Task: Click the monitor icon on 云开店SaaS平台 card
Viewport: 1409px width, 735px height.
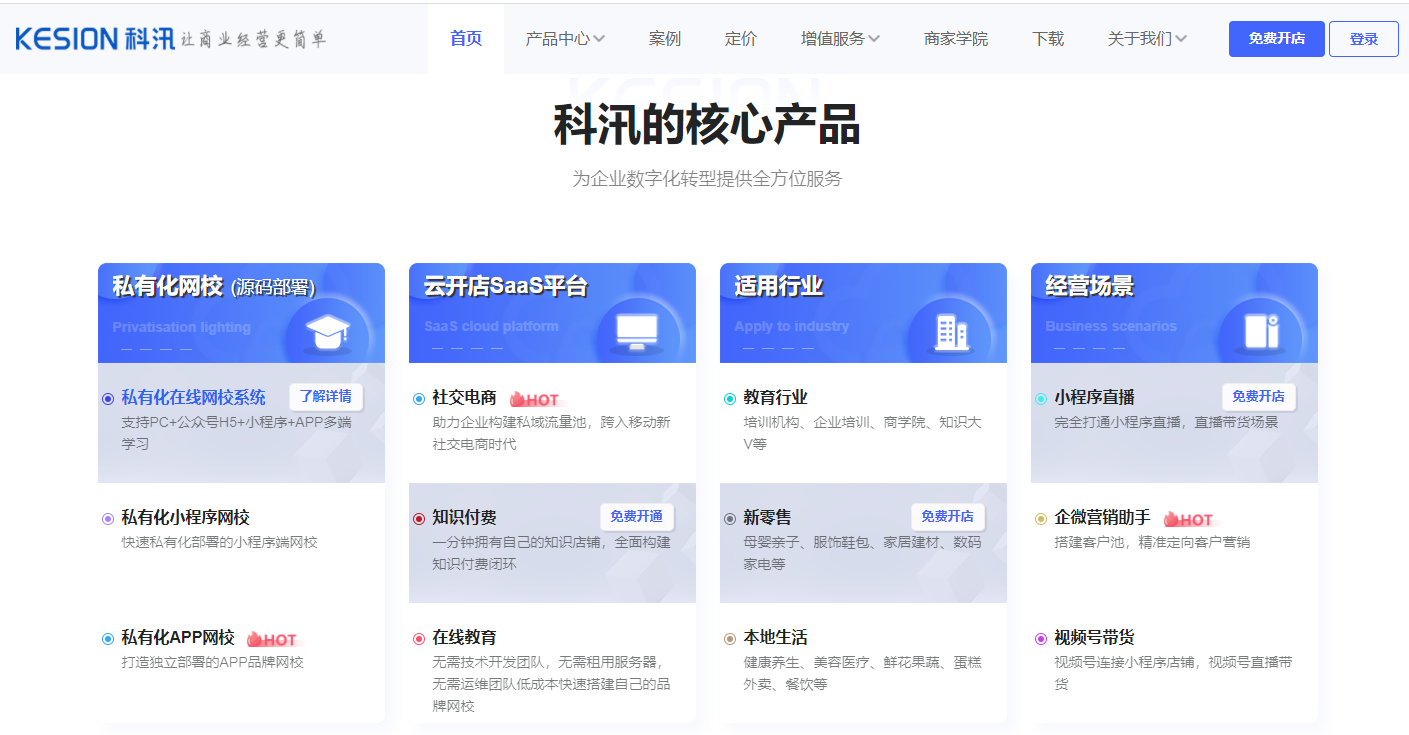Action: [637, 331]
